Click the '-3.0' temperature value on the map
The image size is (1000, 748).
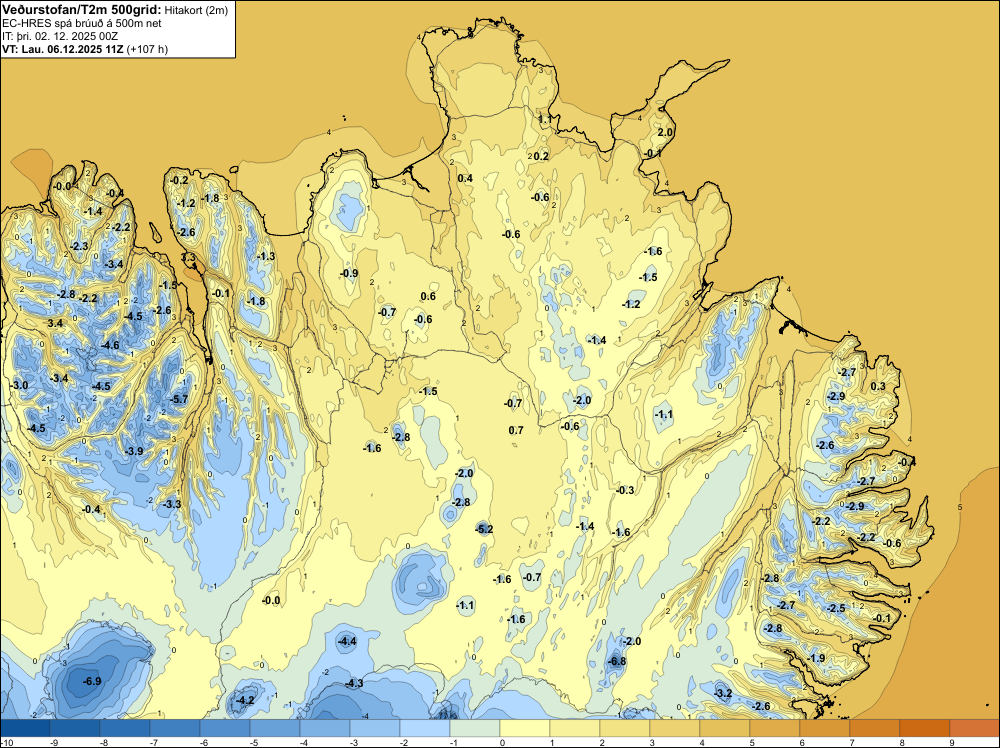(x=19, y=385)
